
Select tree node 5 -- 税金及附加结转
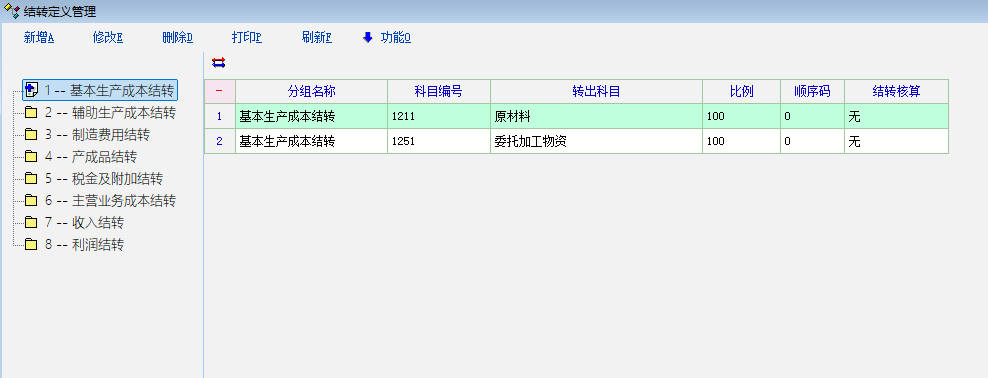(x=103, y=179)
